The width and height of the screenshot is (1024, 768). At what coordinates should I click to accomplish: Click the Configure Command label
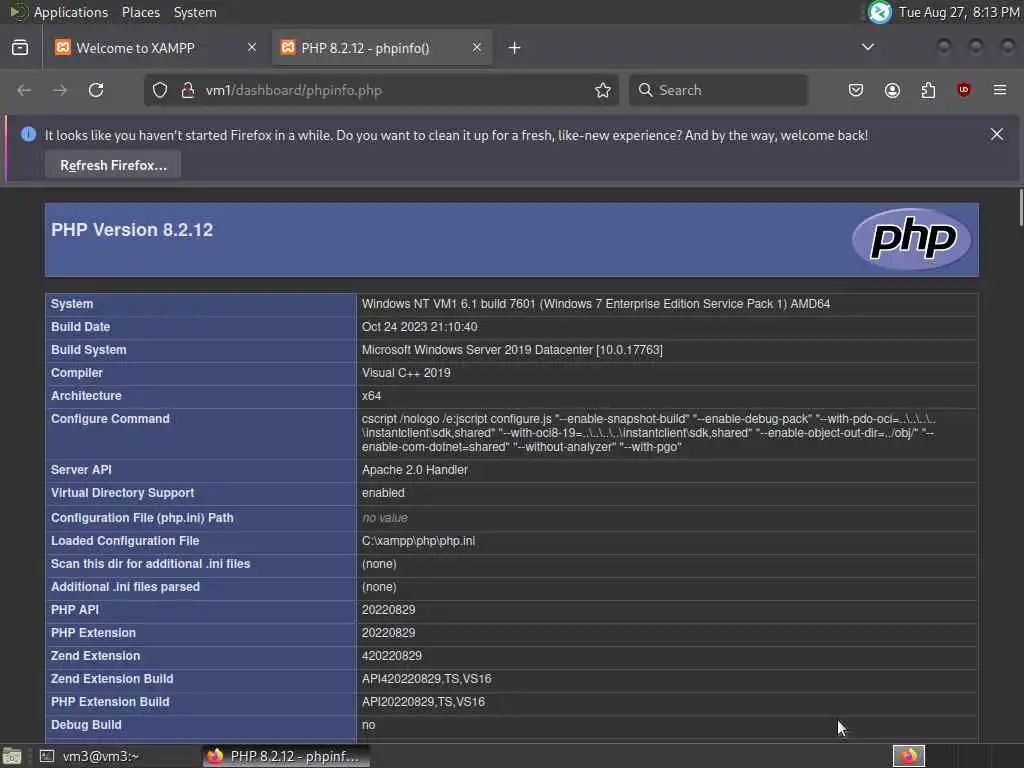coord(110,419)
